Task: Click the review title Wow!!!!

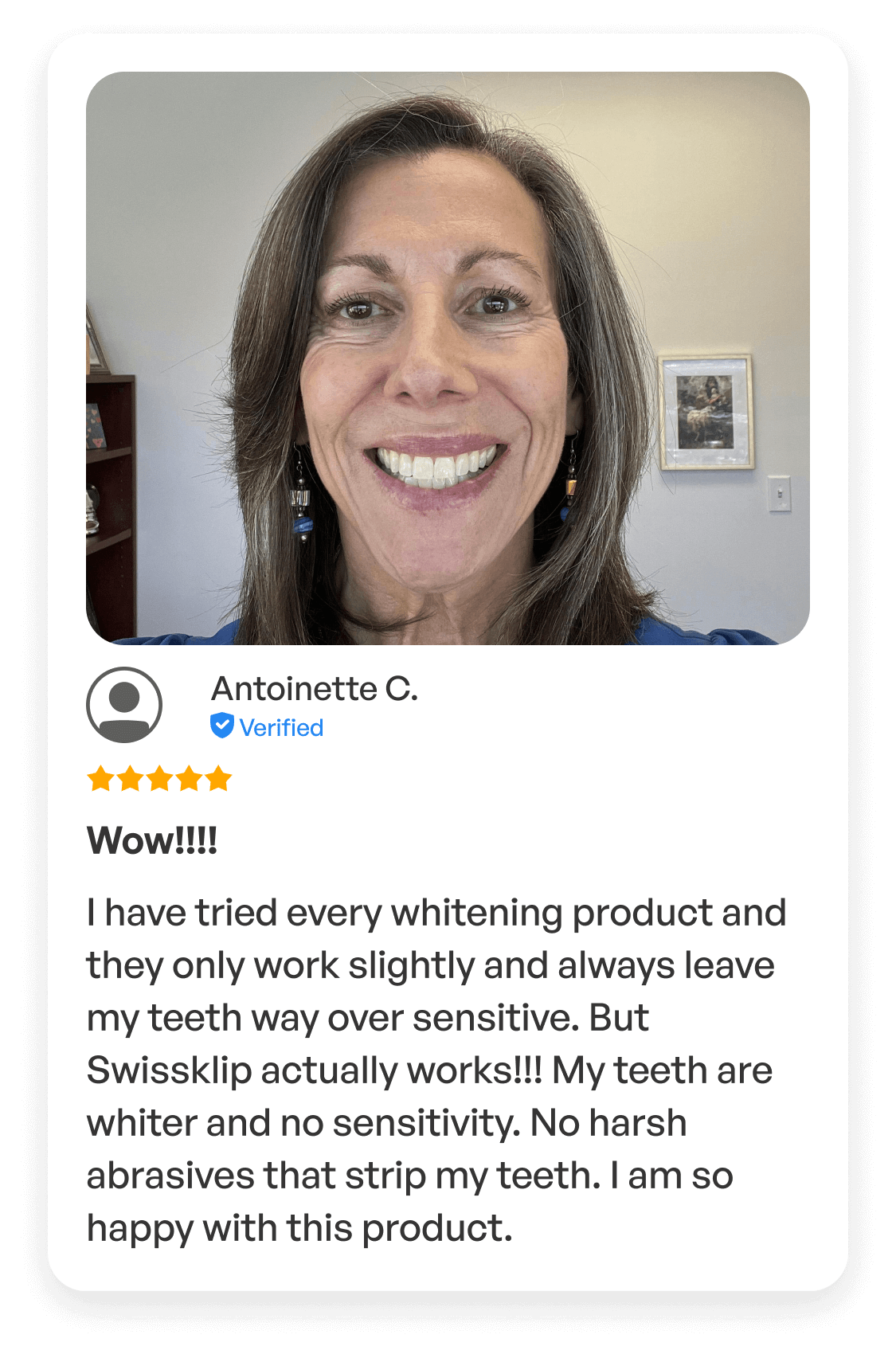Action: click(152, 840)
